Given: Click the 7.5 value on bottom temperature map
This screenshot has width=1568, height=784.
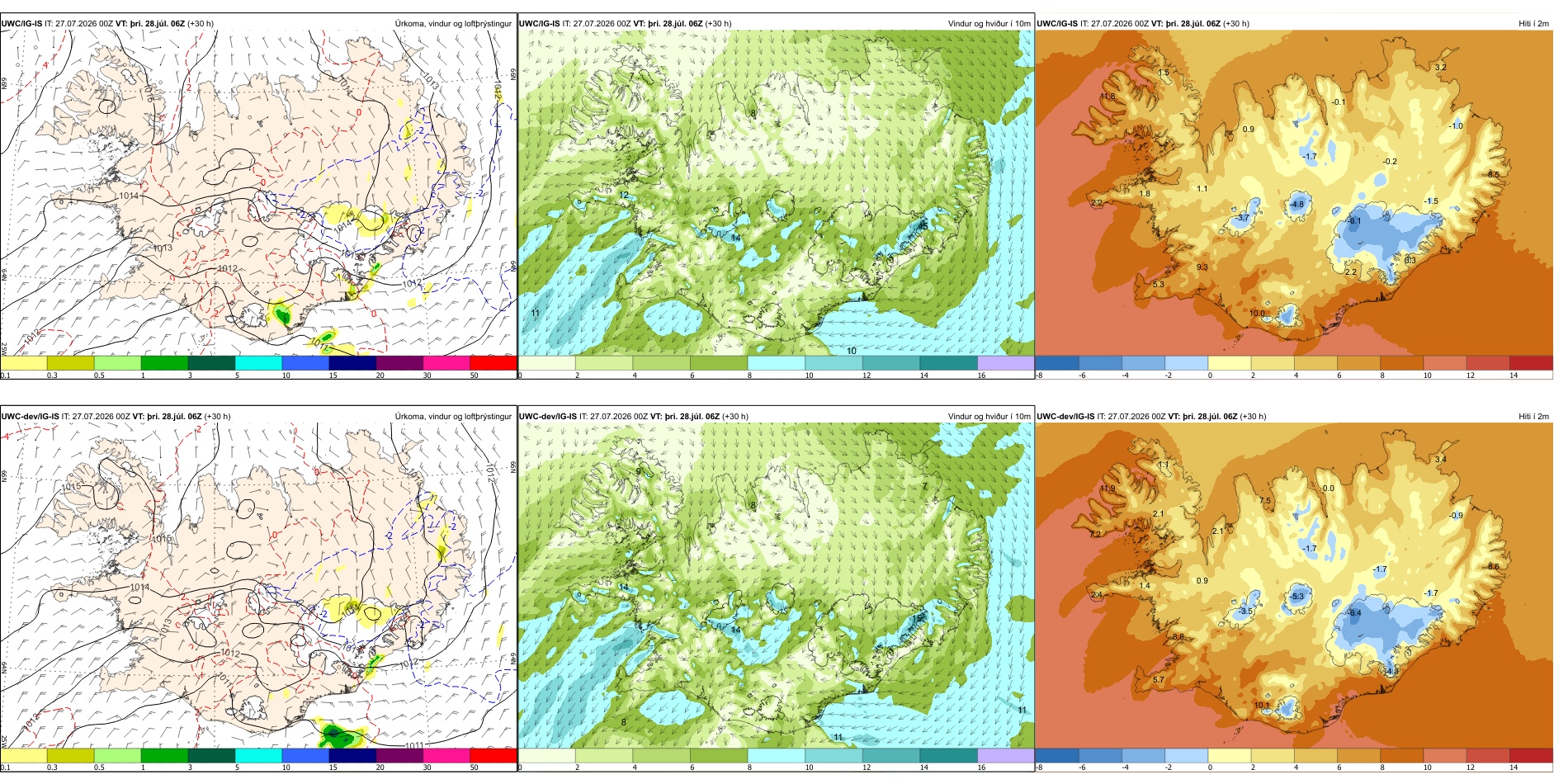Looking at the screenshot, I should pos(1265,501).
